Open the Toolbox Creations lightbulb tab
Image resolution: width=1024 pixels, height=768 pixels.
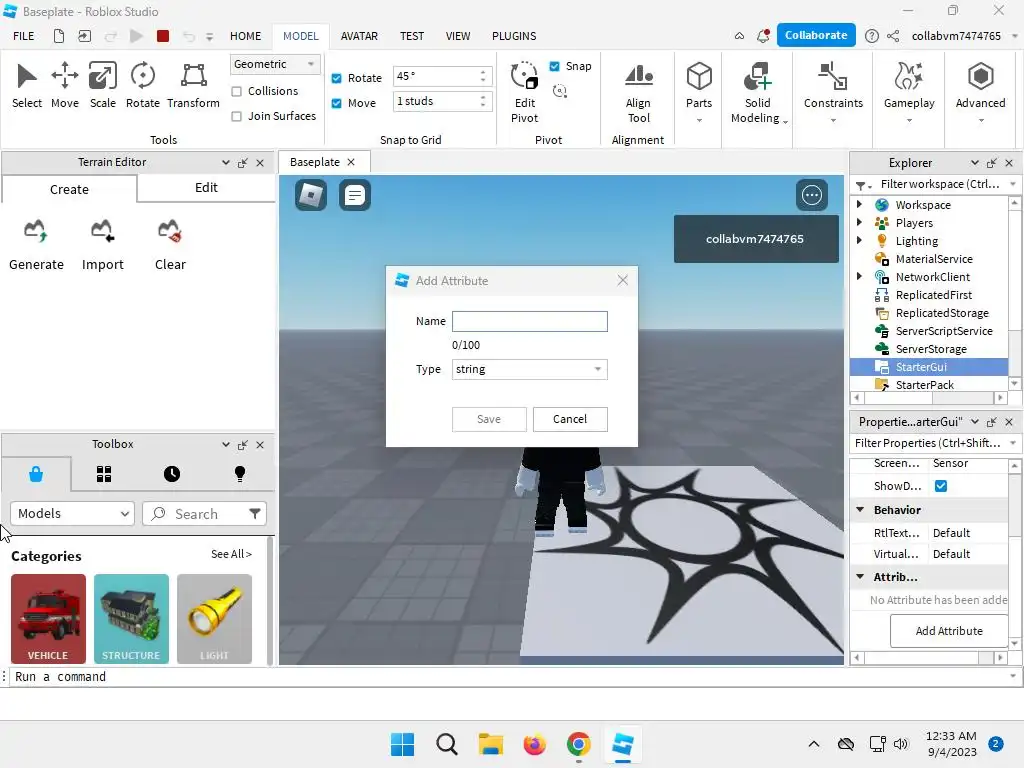pyautogui.click(x=240, y=474)
